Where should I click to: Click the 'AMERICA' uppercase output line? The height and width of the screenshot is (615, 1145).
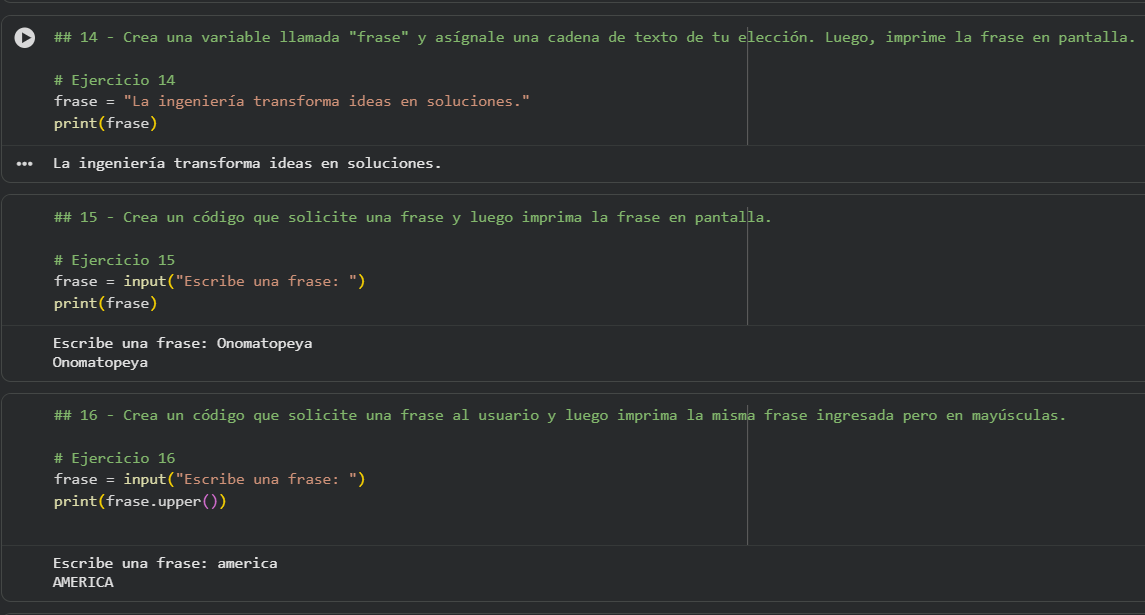(83, 581)
